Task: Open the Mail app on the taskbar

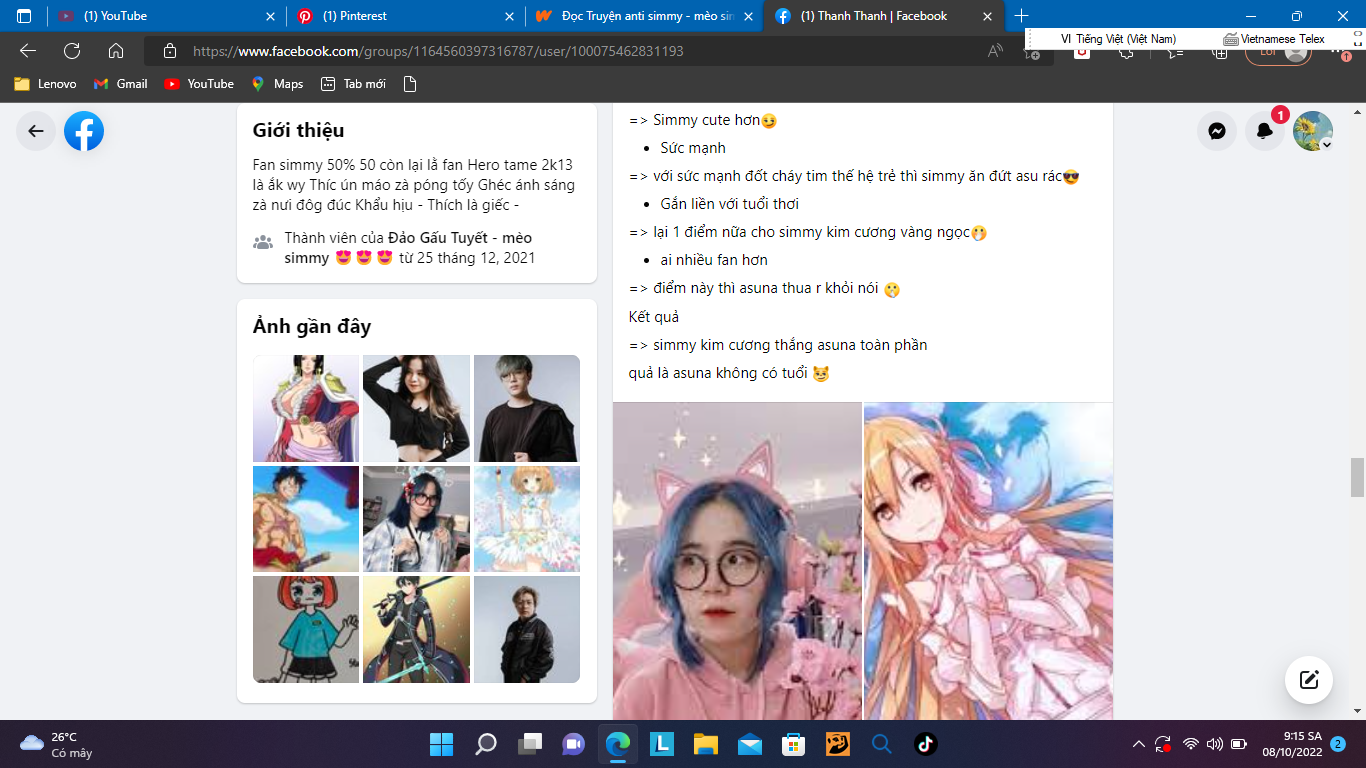Action: pos(750,744)
